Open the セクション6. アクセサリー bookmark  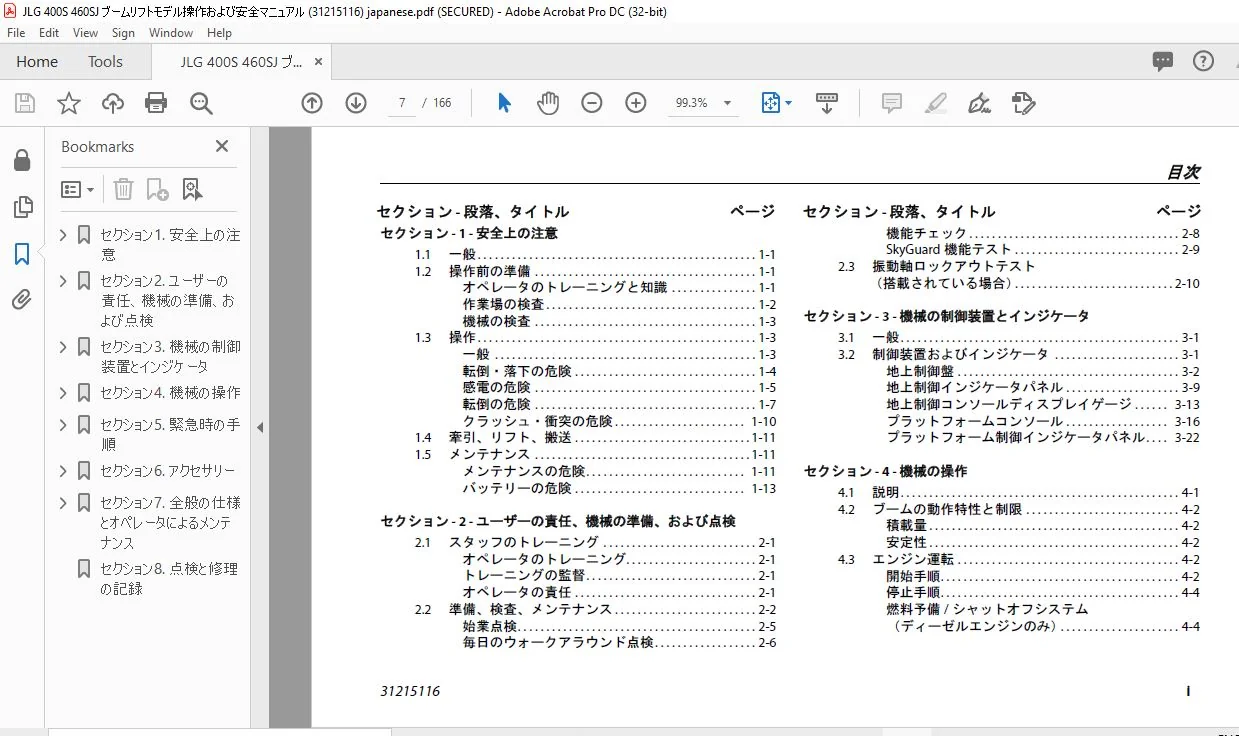click(x=167, y=471)
